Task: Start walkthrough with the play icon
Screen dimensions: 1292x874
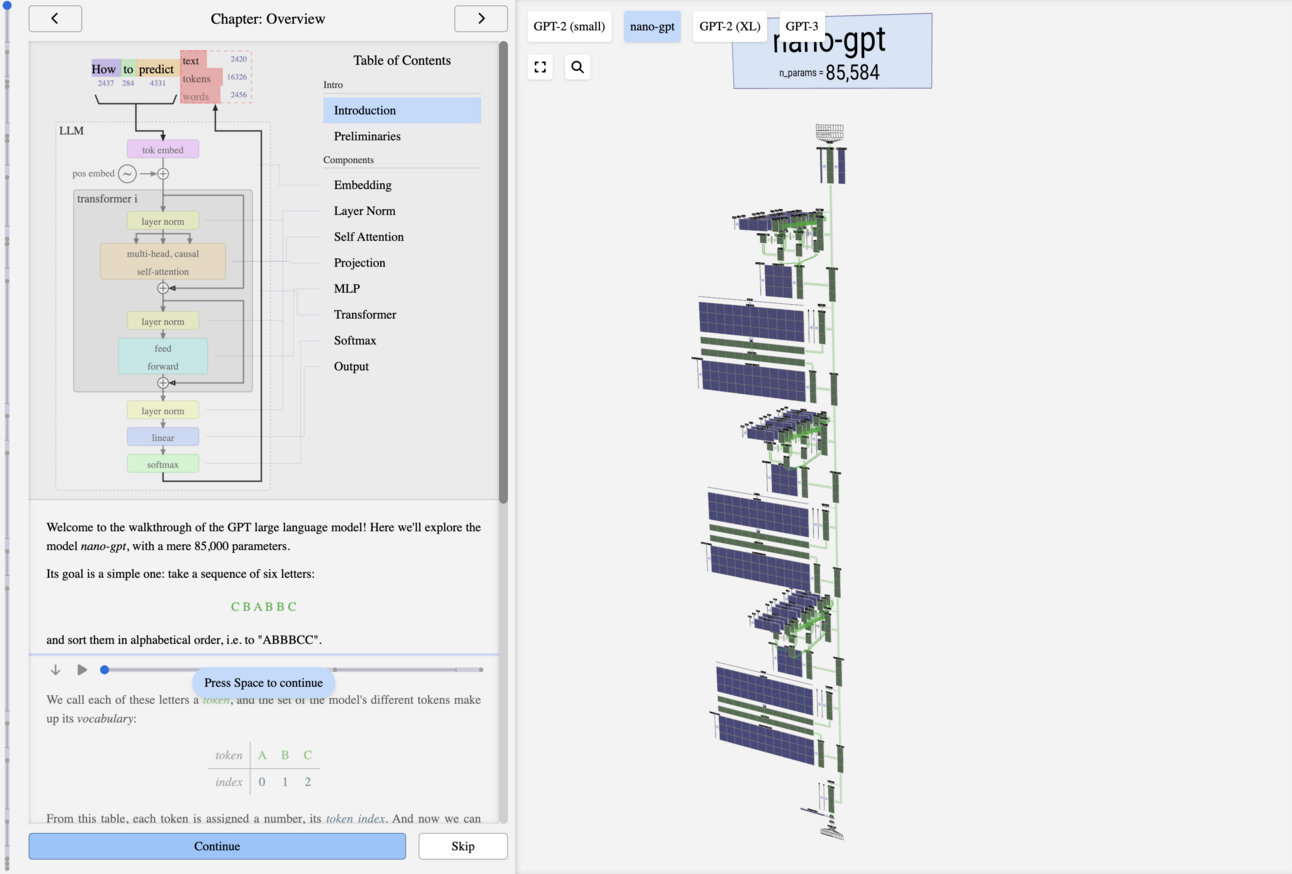Action: [82, 670]
